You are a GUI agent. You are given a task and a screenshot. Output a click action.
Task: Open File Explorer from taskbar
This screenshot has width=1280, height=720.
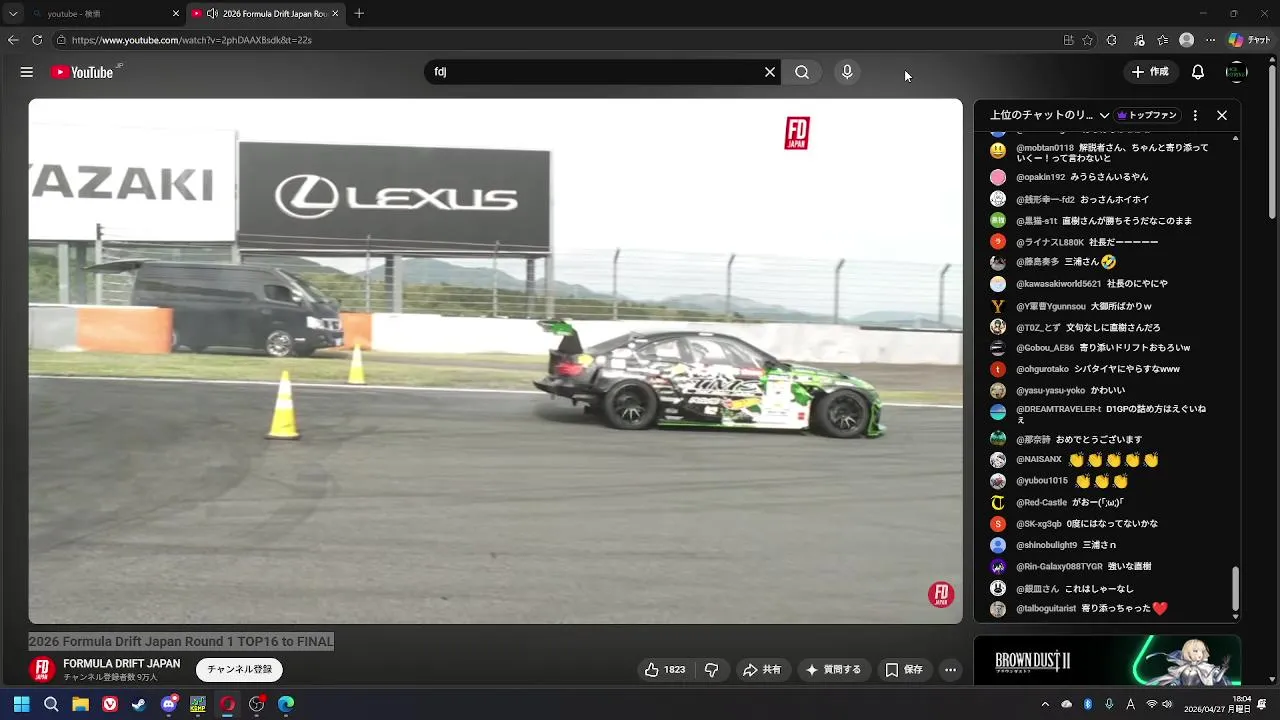pos(80,704)
